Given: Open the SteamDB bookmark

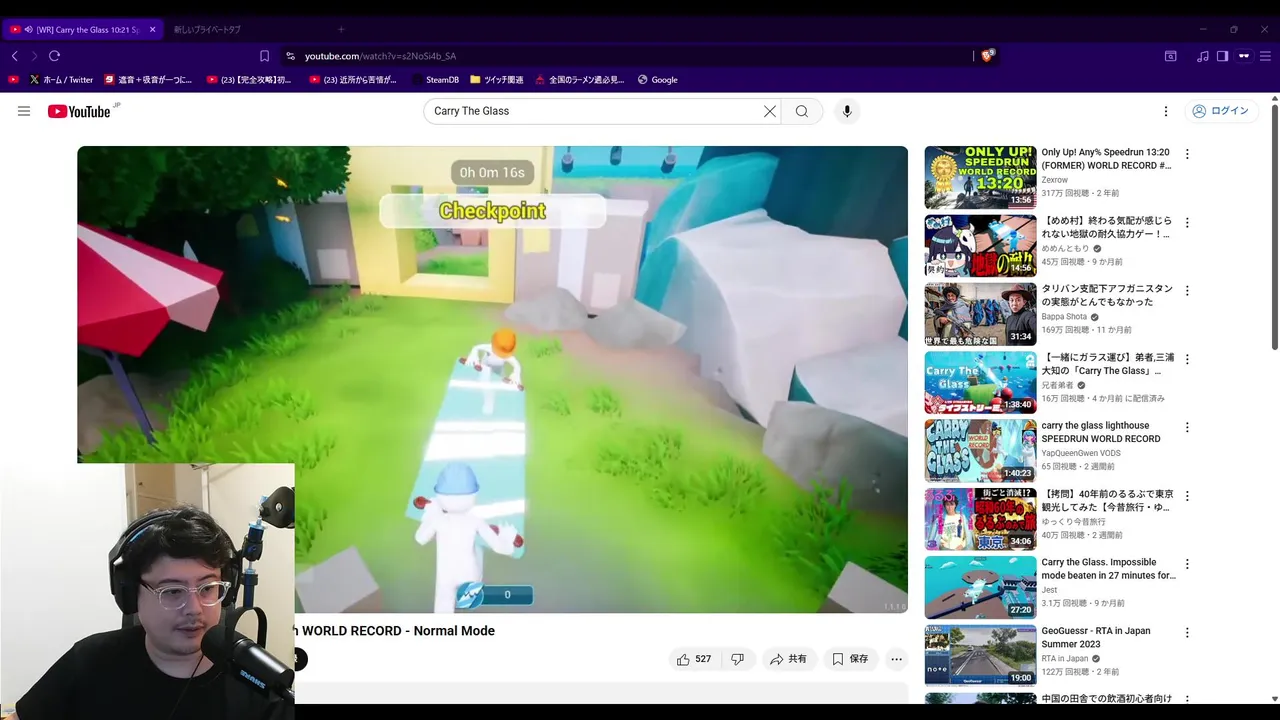Looking at the screenshot, I should point(434,80).
